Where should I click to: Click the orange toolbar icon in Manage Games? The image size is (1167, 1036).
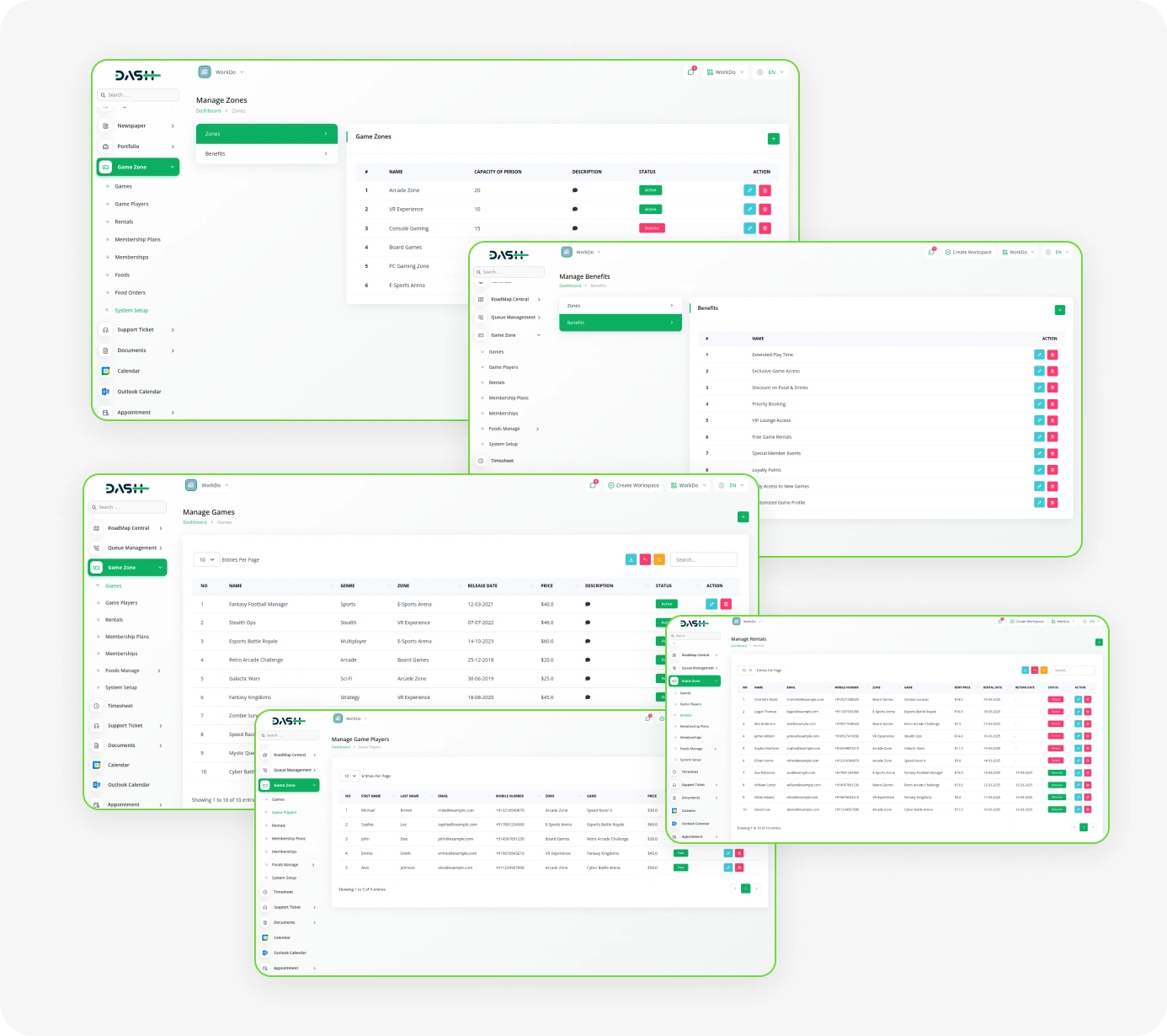pyautogui.click(x=659, y=559)
